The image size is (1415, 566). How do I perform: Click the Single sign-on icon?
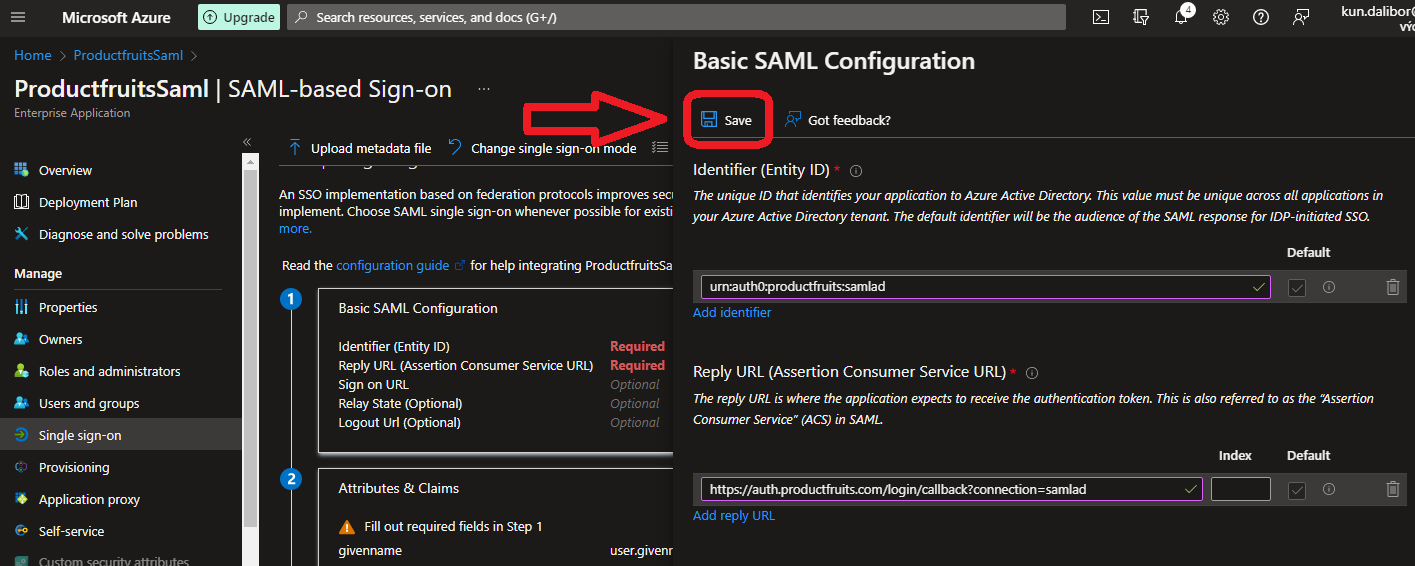[21, 435]
